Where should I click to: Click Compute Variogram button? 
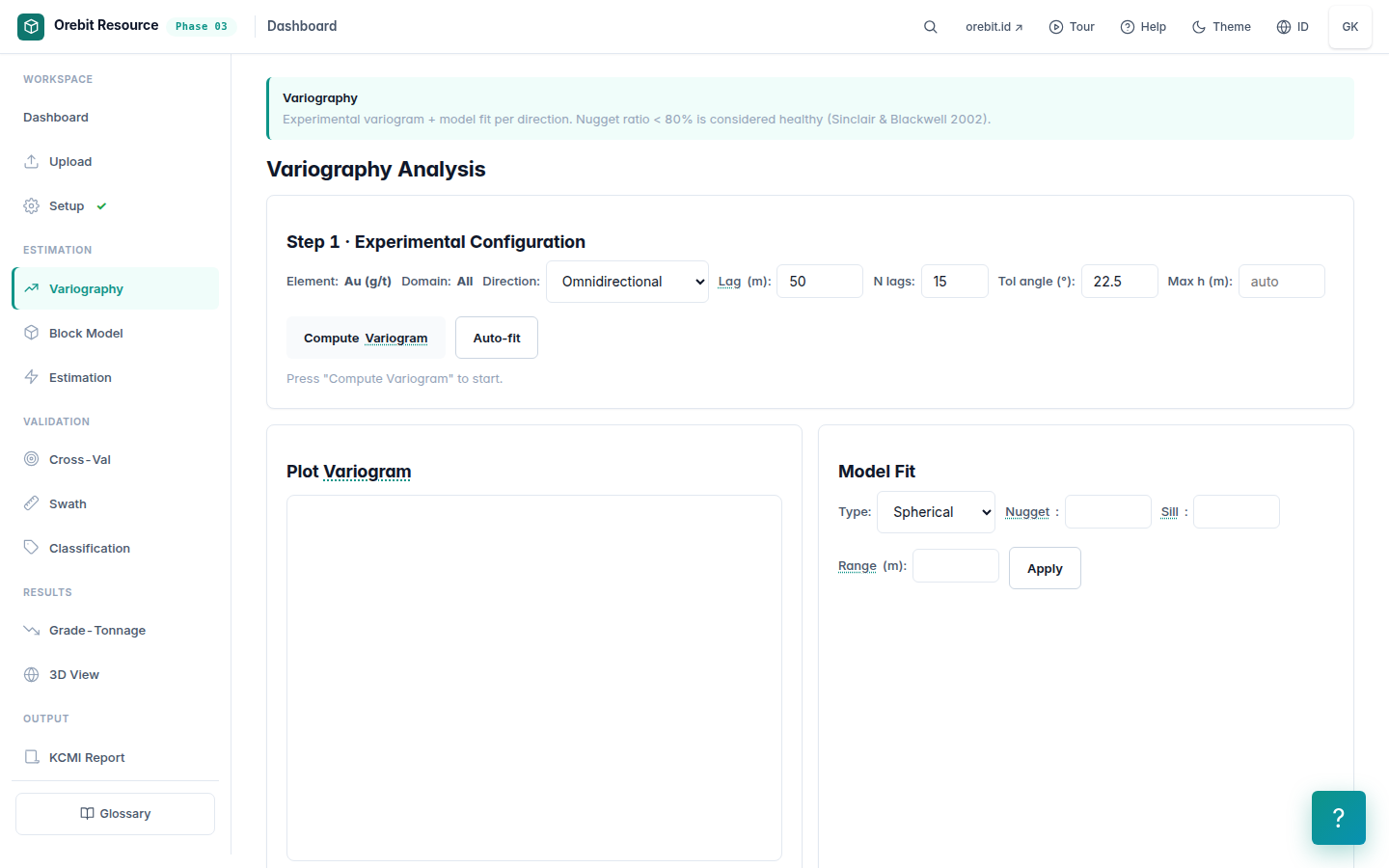[x=366, y=338]
